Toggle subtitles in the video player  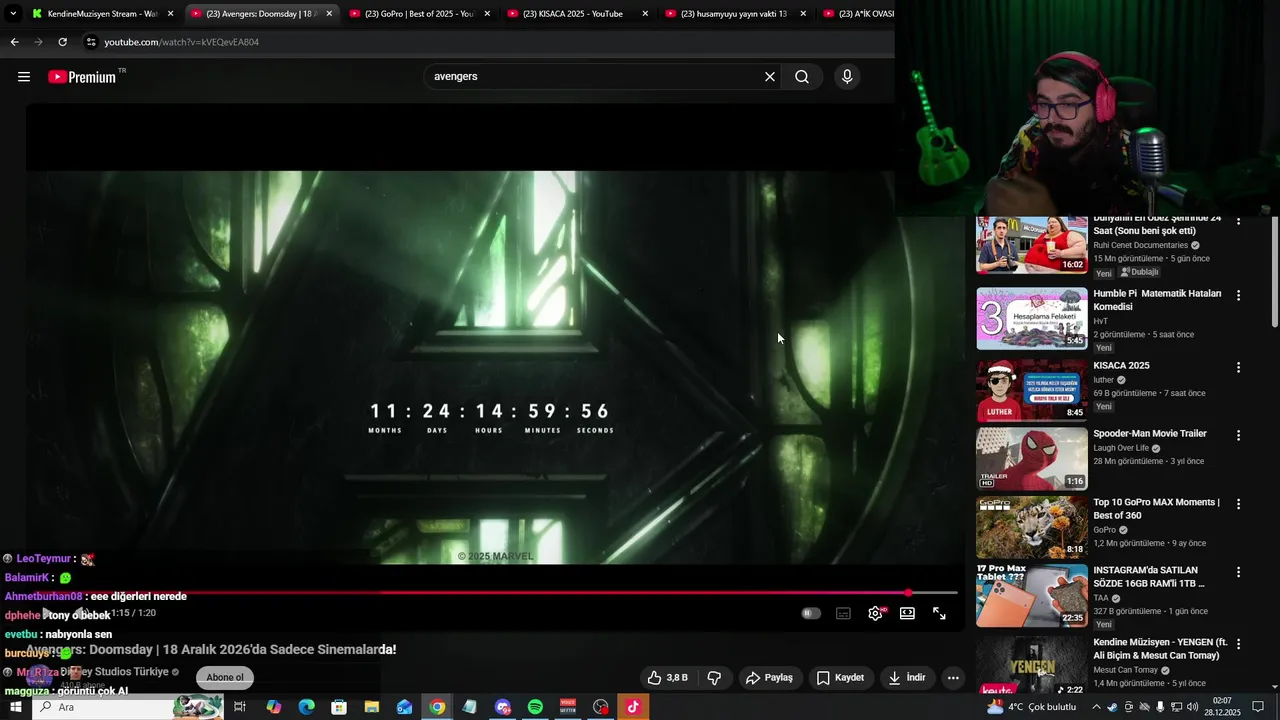click(x=843, y=613)
